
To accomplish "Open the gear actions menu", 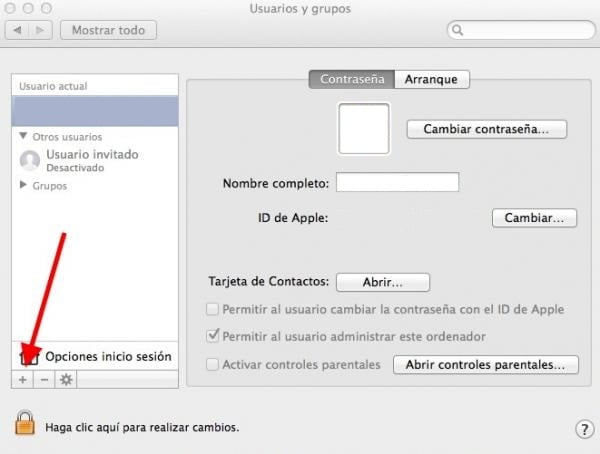I will 67,380.
